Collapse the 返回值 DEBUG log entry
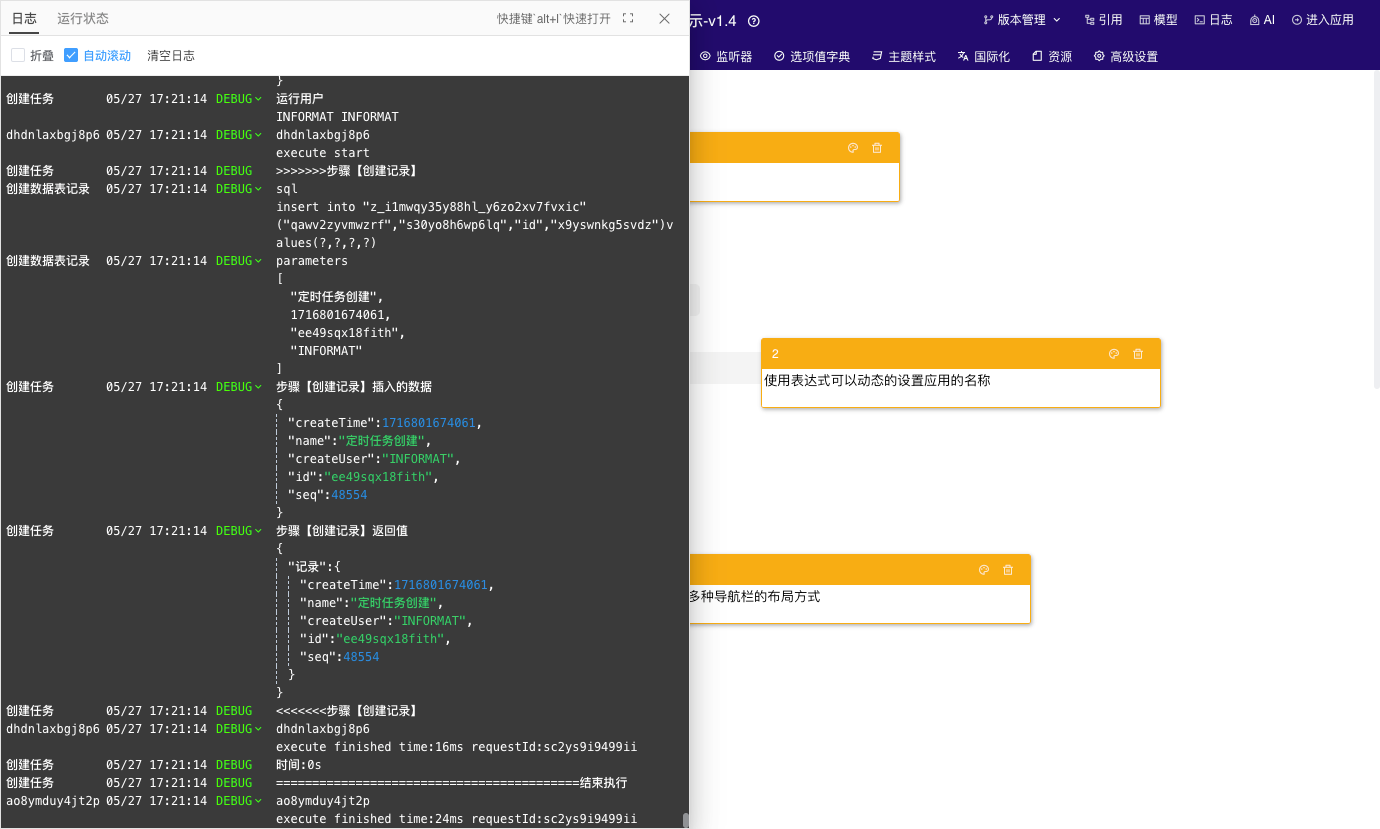Screen dimensions: 1380x829 click(258, 531)
